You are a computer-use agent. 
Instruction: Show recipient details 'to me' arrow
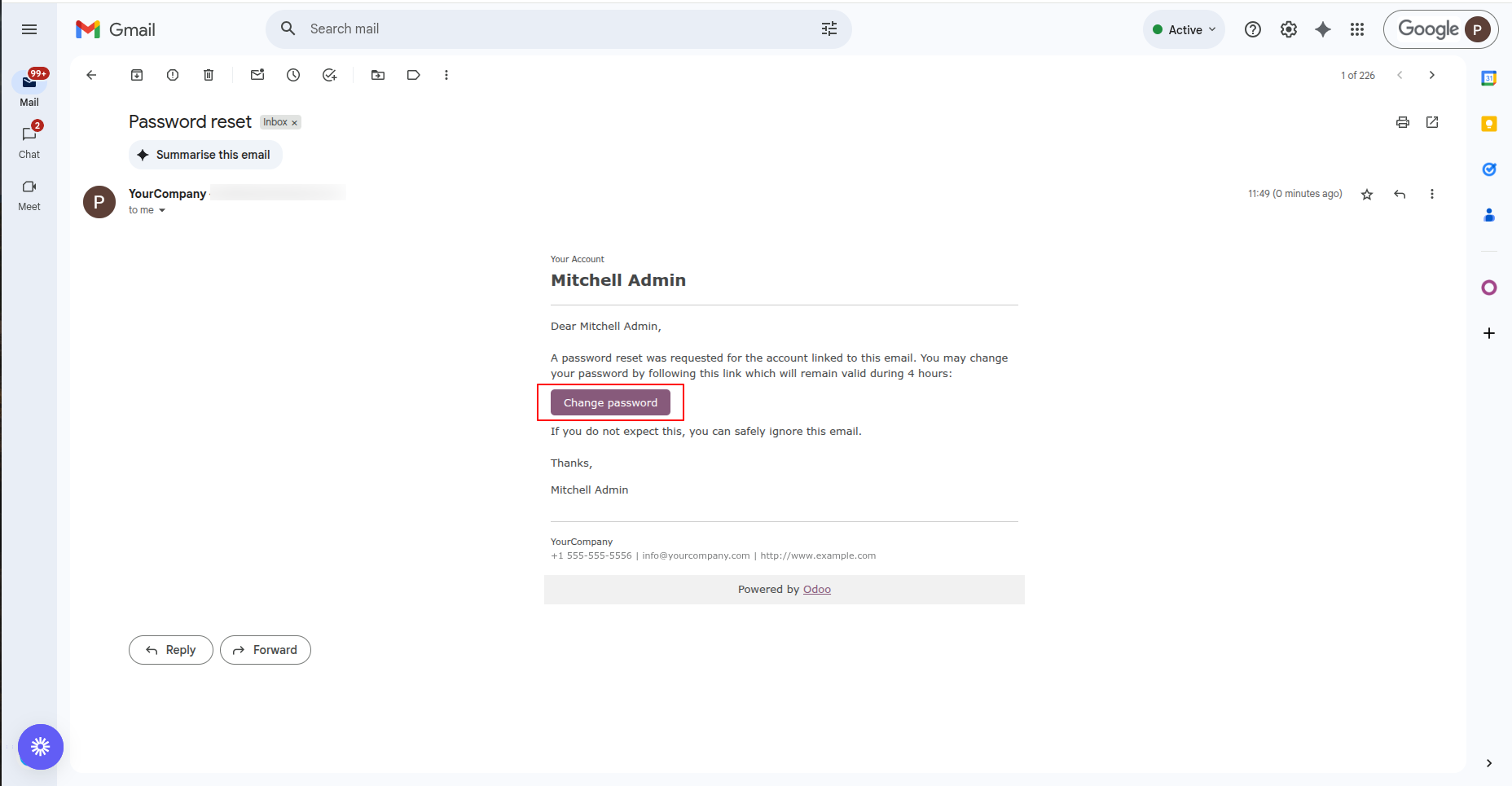[162, 210]
